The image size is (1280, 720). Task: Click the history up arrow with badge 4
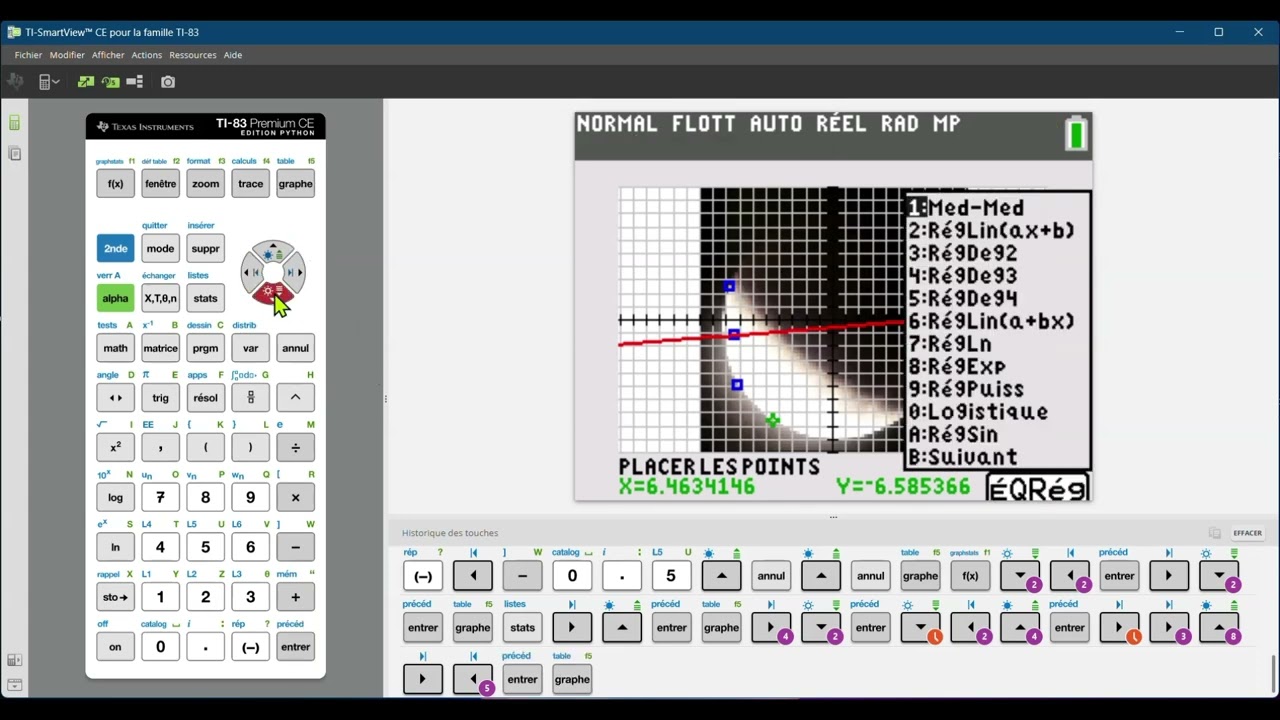pos(1020,627)
